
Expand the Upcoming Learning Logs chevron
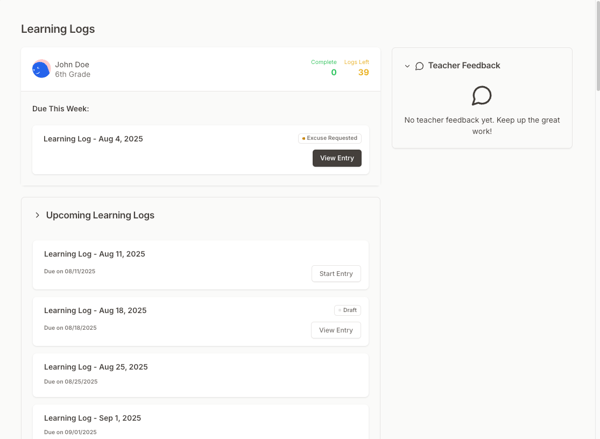pos(38,215)
